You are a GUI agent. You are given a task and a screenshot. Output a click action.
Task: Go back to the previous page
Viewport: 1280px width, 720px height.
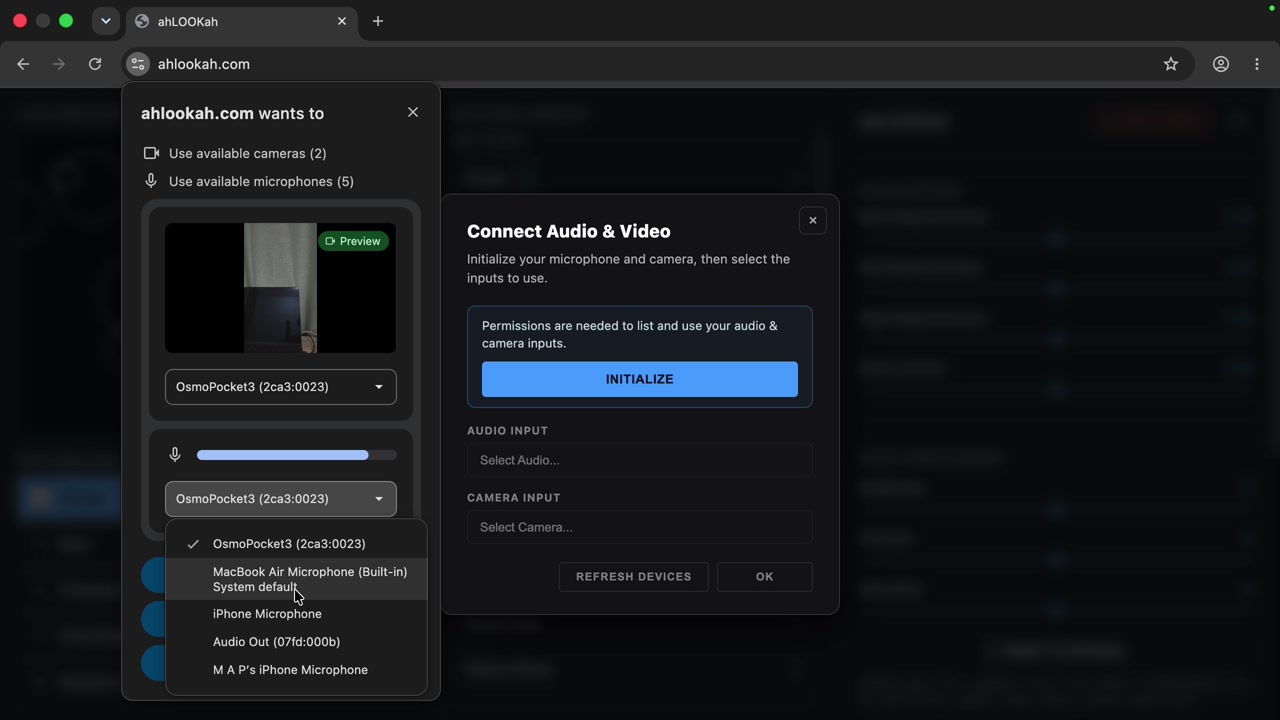[x=23, y=64]
